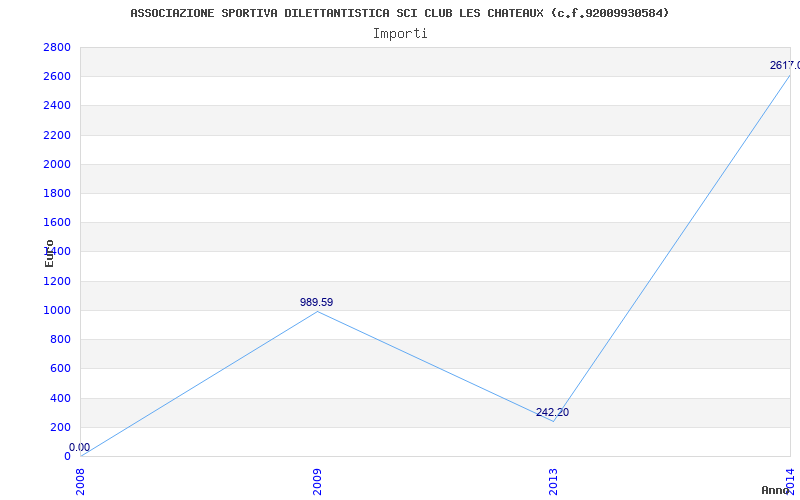Click the 1800 y-axis tick label
The image size is (800, 500).
coord(57,193)
